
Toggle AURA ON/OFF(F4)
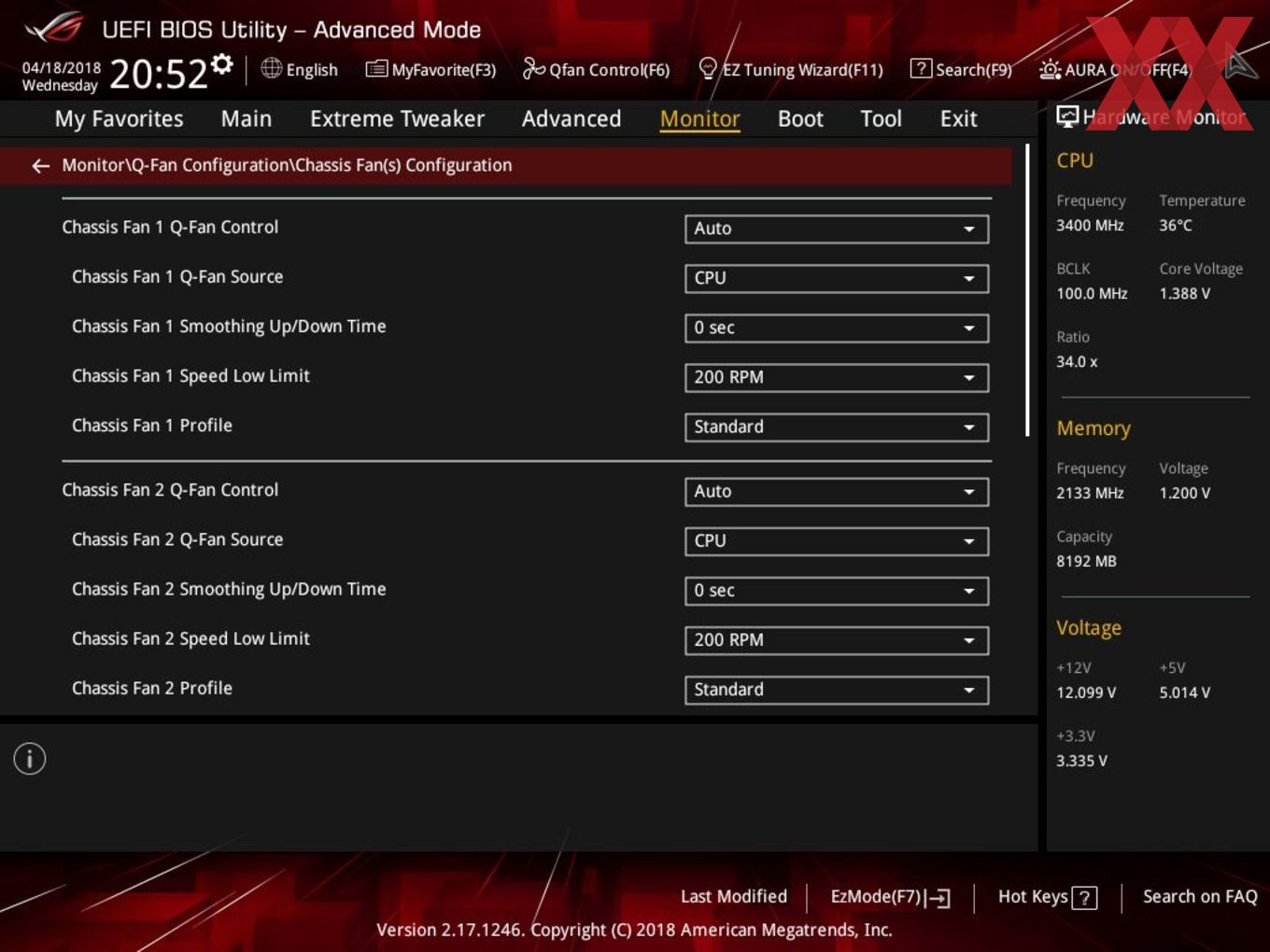point(1115,69)
